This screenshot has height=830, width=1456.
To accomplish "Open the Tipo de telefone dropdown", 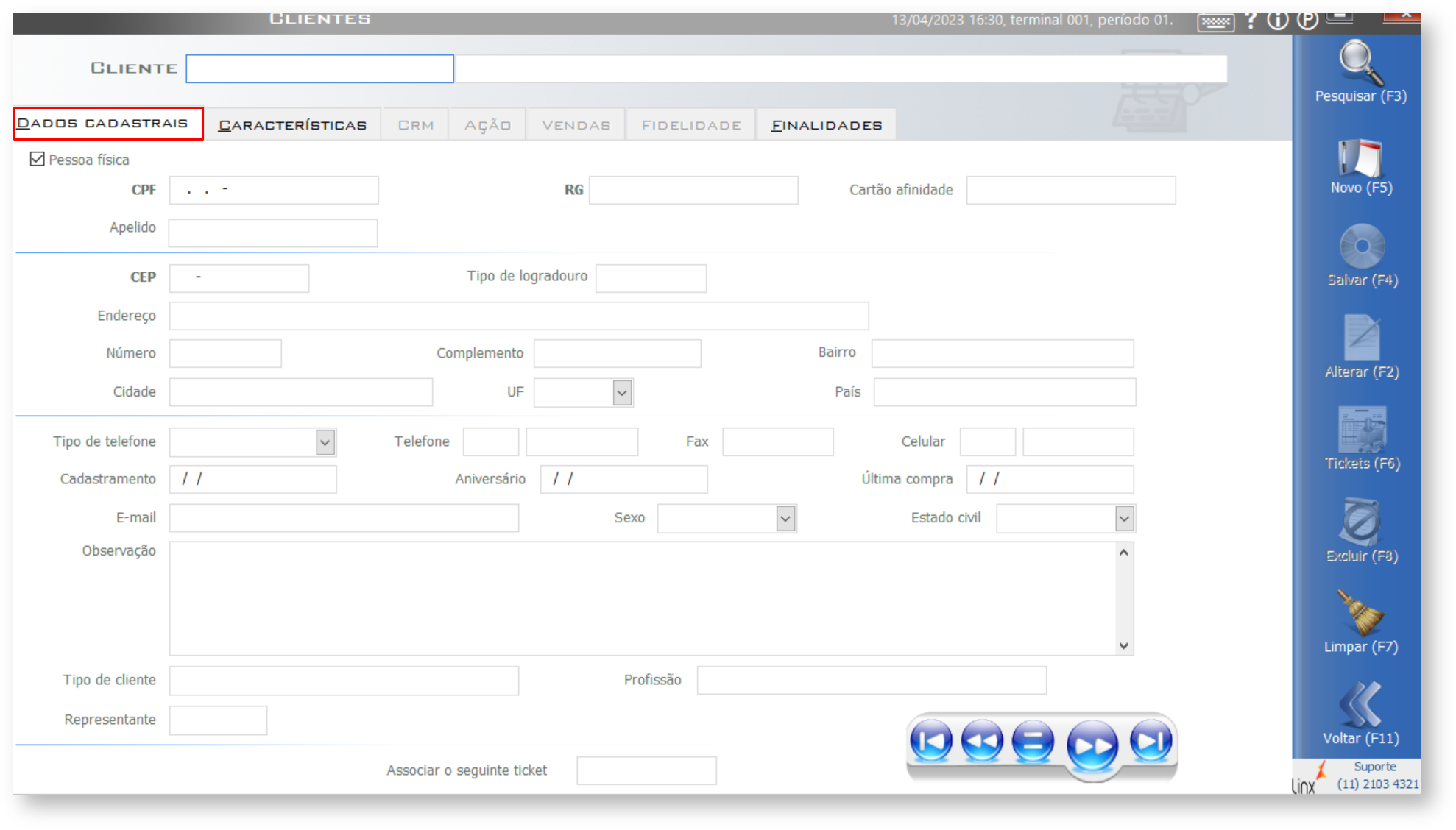I will pos(325,442).
